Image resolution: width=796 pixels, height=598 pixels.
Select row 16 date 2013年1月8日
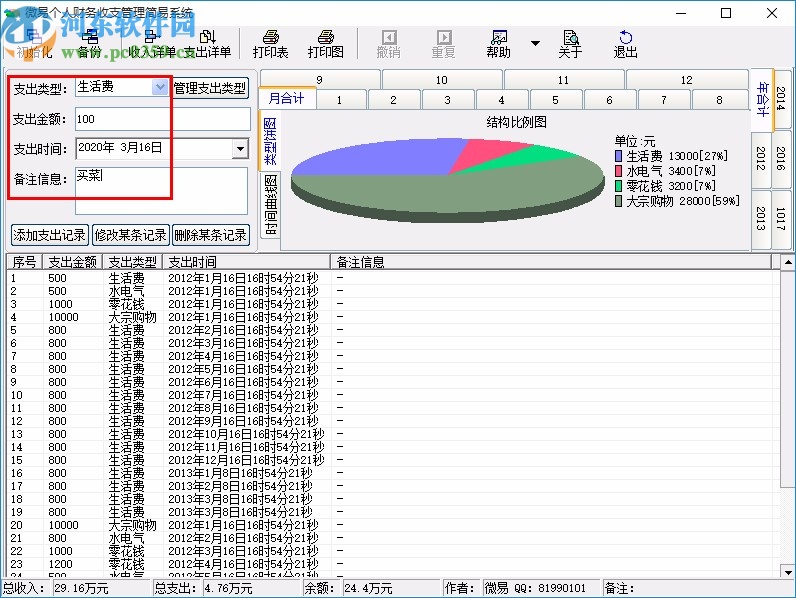click(240, 473)
